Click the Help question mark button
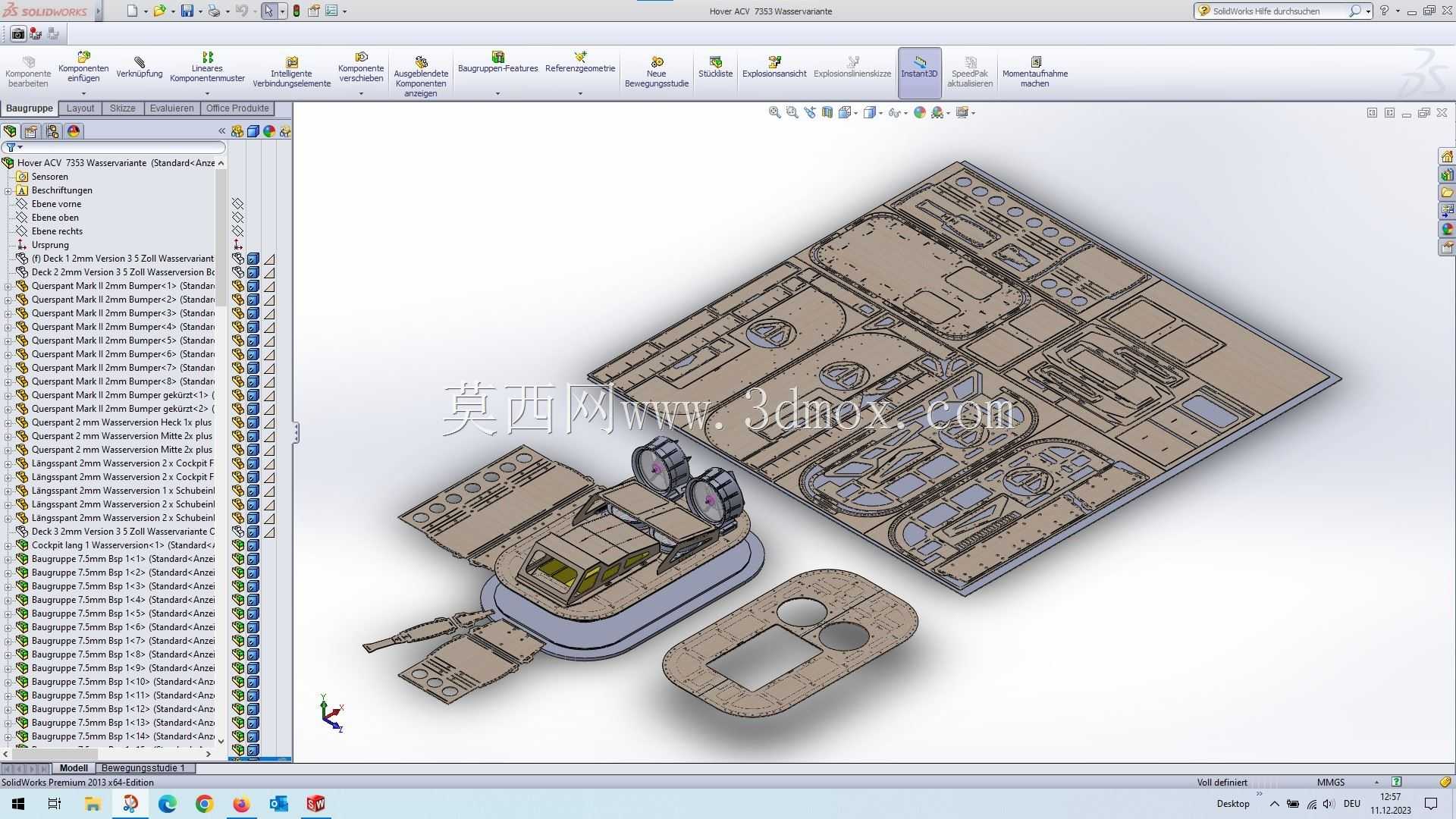This screenshot has width=1456, height=819. (x=1384, y=11)
